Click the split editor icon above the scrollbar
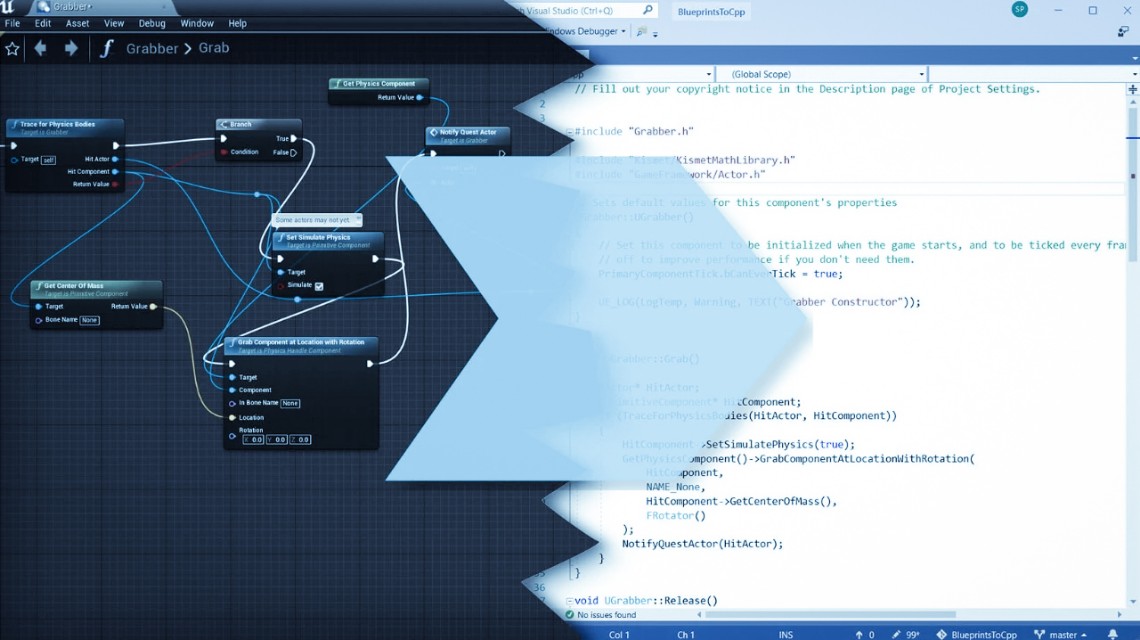This screenshot has width=1140, height=640. 1133,89
